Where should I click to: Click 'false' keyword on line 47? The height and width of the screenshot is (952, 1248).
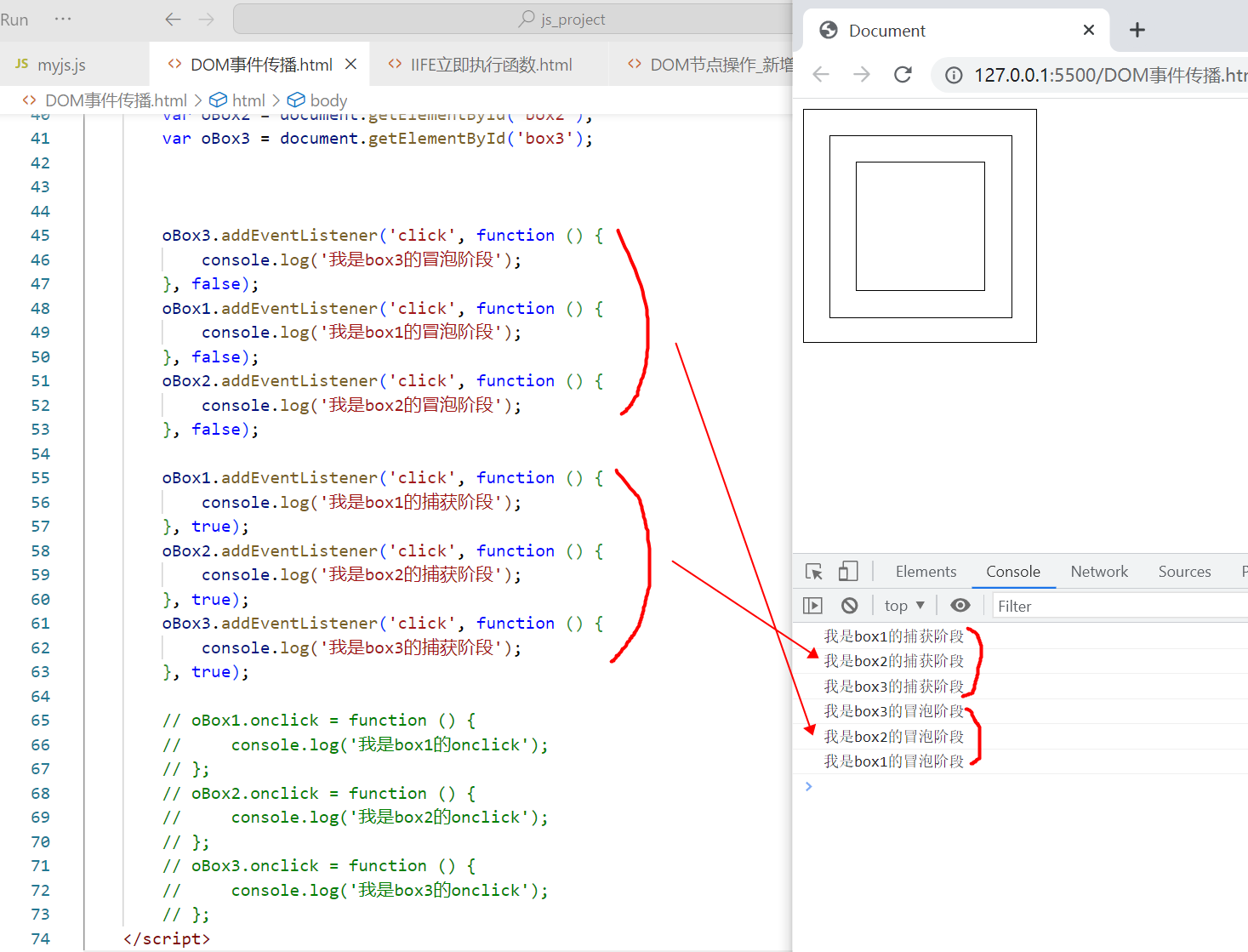pyautogui.click(x=215, y=284)
